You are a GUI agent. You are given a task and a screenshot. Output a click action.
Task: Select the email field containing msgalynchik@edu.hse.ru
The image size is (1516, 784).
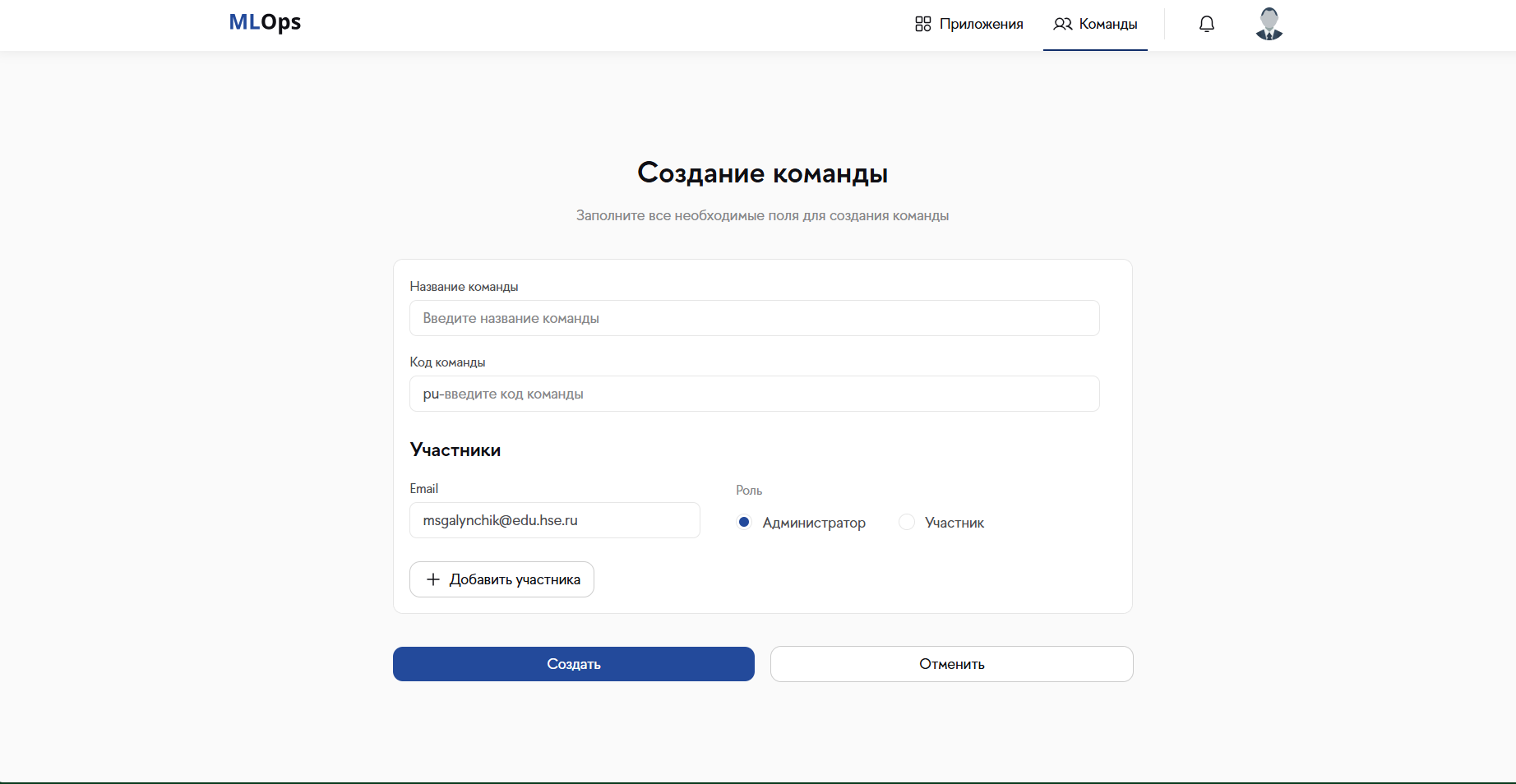(x=554, y=520)
